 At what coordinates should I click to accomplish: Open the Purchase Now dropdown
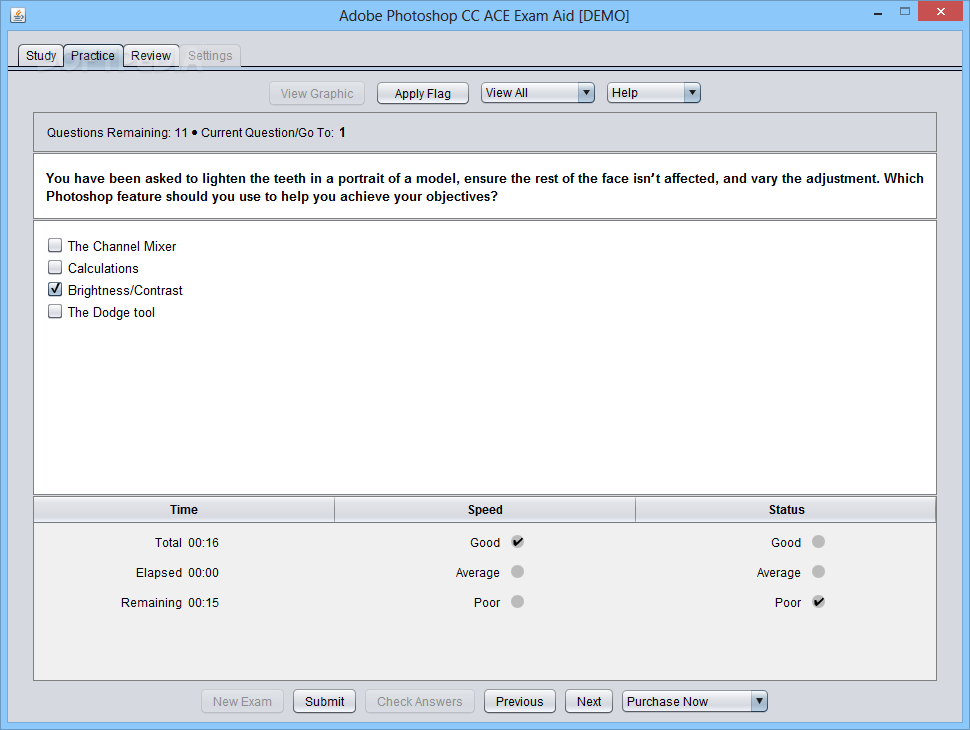pos(695,702)
